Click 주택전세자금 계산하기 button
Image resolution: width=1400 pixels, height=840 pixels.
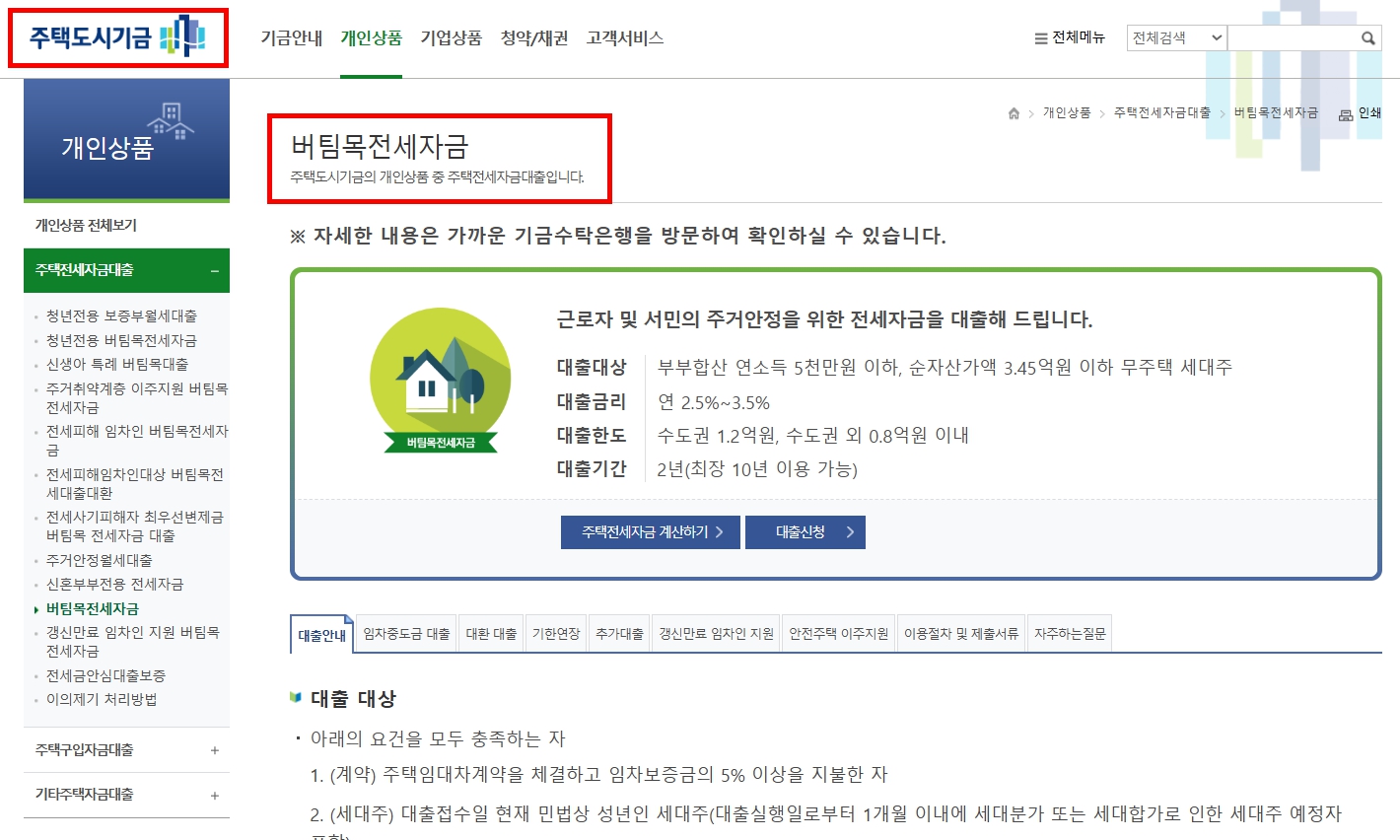pyautogui.click(x=651, y=532)
